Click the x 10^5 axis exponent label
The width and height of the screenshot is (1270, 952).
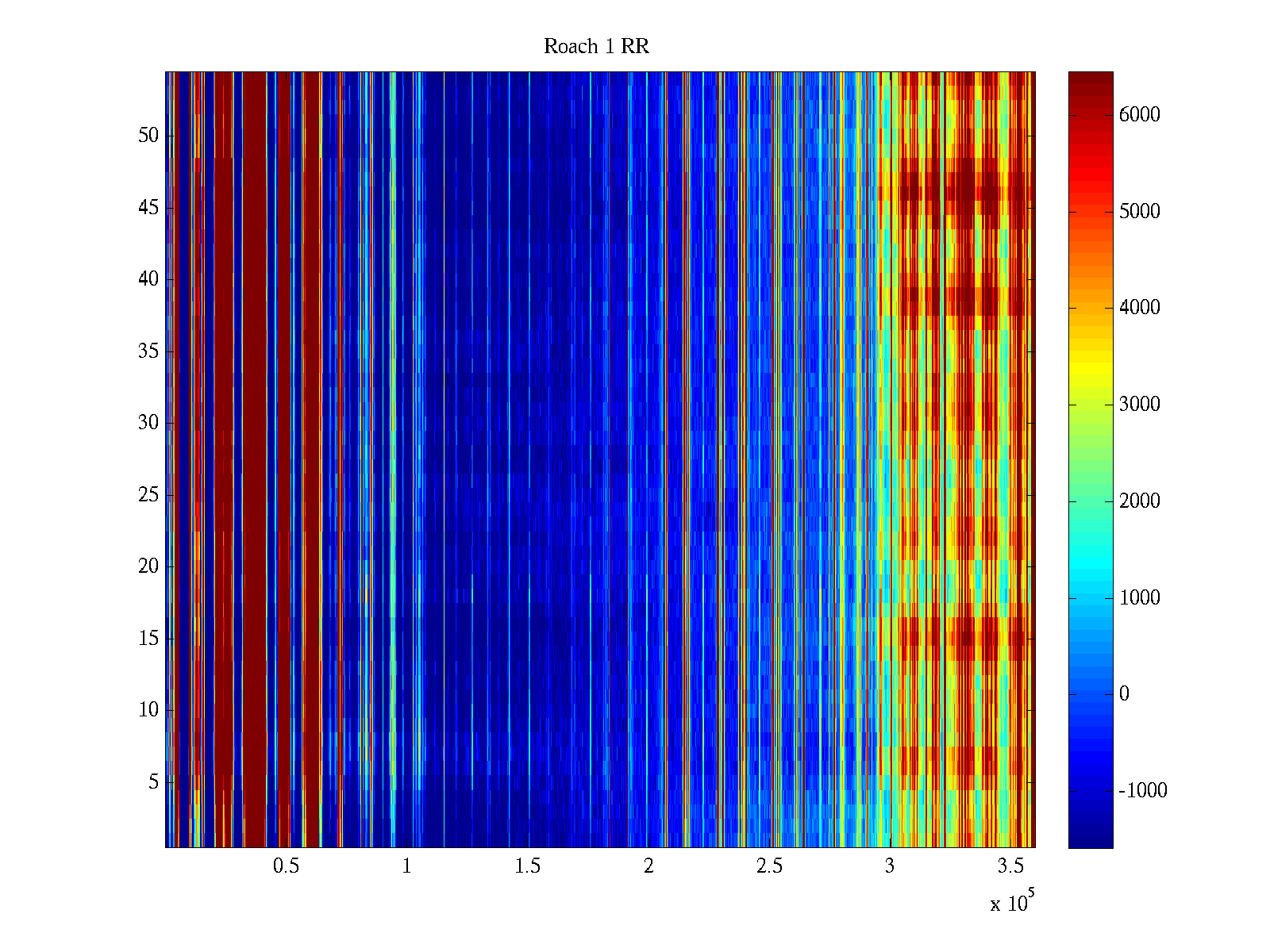click(1012, 902)
